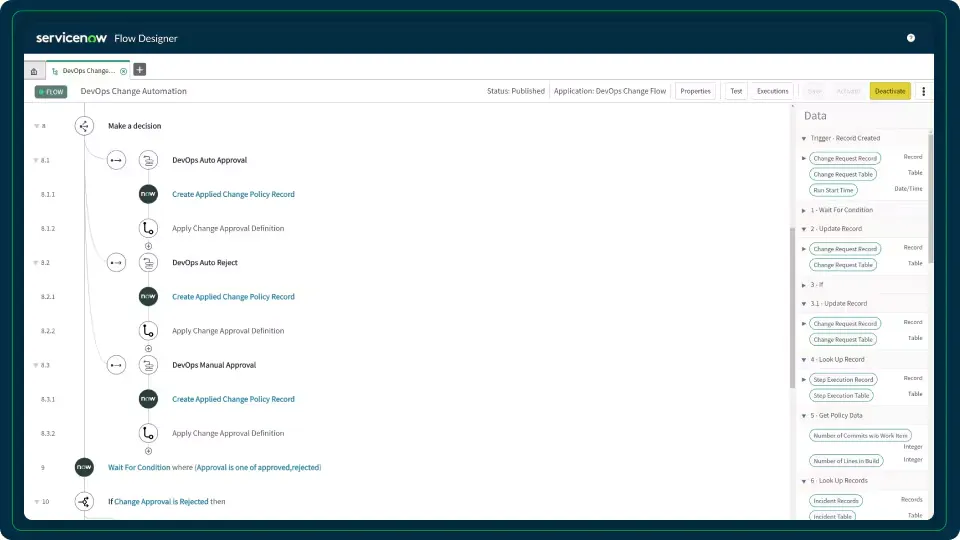Switch to the DevOps Change flow tab
This screenshot has height=540, width=960.
pyautogui.click(x=88, y=71)
